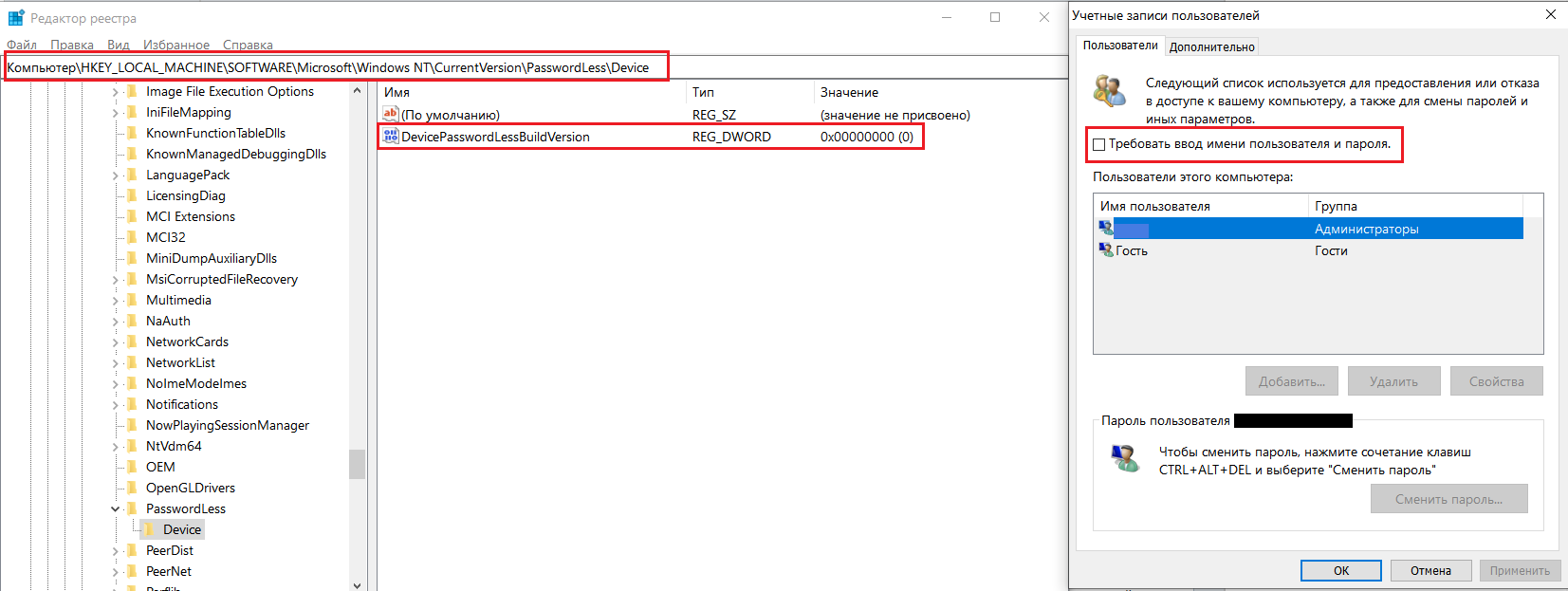Click the tree pane scroll-down arrow
The image size is (1568, 591).
[x=357, y=584]
